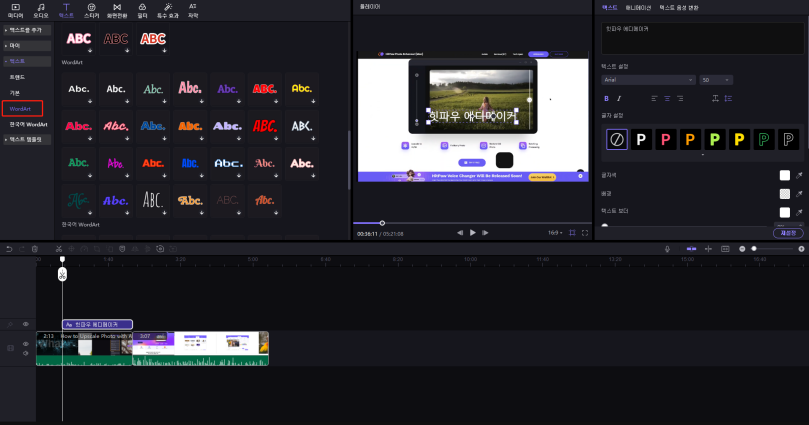Screen dimensions: 809x425
Task: Choose the yellow Abc. WordArt style
Action: point(302,89)
